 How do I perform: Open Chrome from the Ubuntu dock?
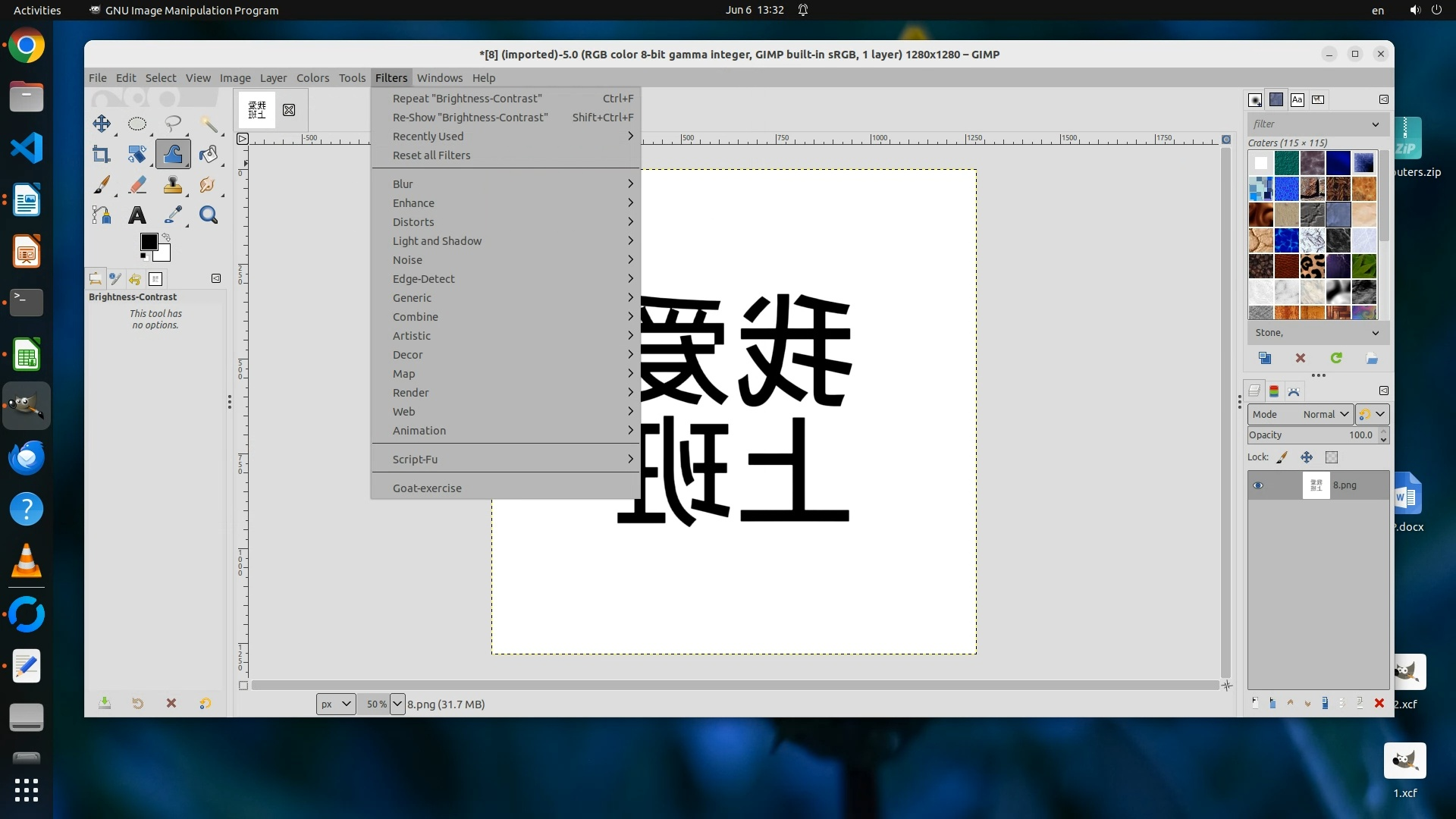point(27,46)
